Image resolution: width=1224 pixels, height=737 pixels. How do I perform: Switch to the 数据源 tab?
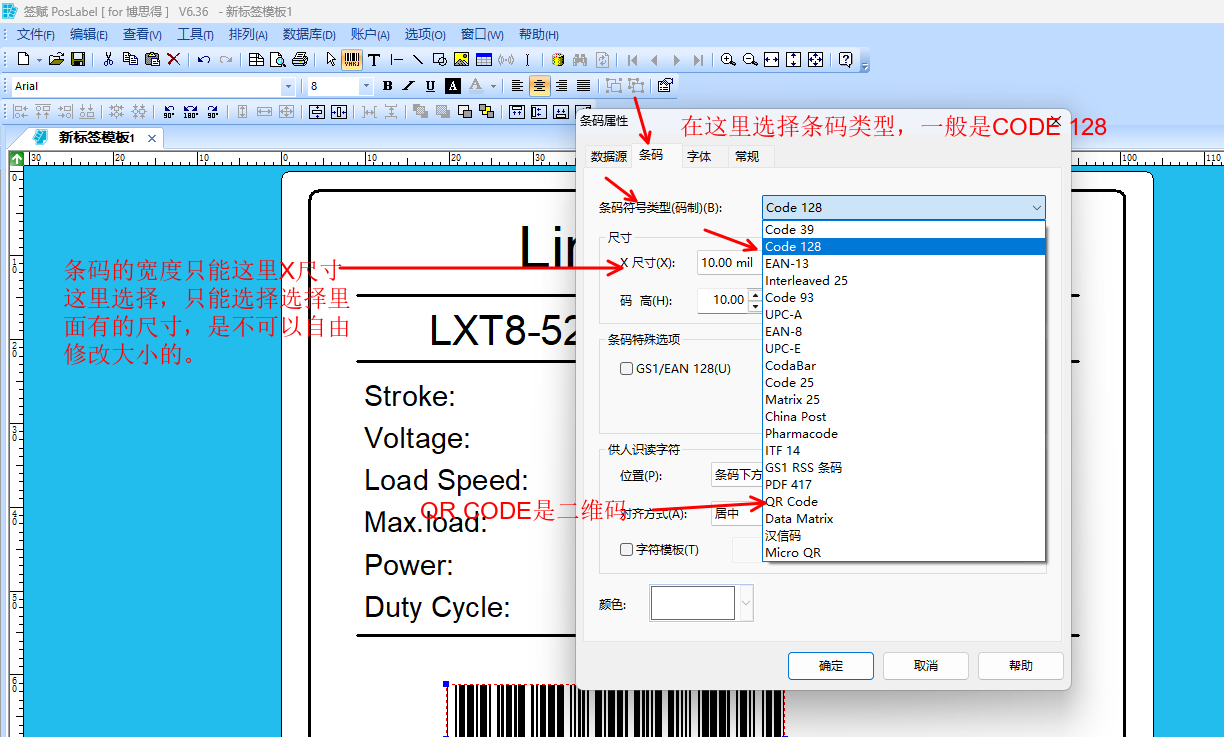tap(608, 157)
